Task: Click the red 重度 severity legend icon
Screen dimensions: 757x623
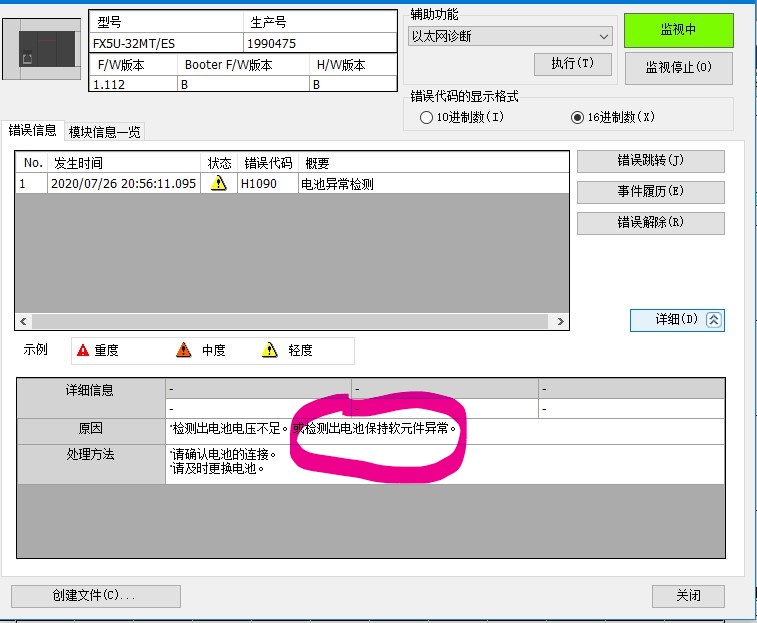Action: 83,350
